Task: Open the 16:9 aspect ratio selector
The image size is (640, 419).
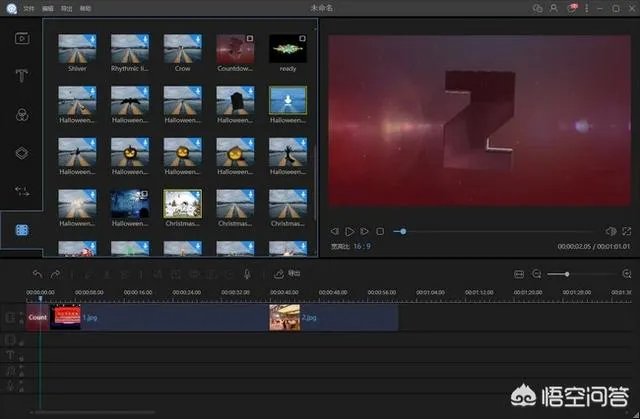Action: 362,245
